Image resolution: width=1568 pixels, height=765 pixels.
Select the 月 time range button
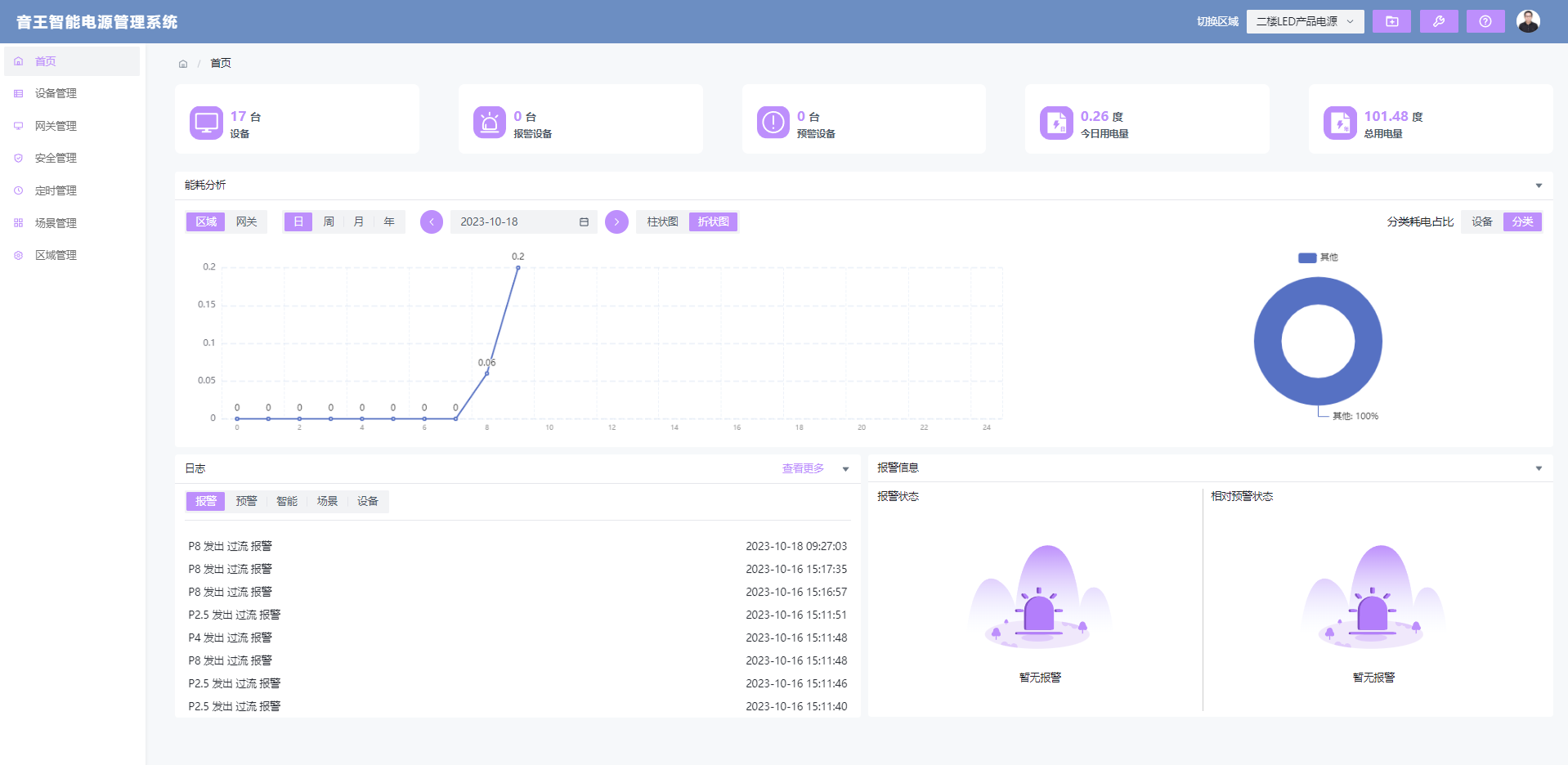click(x=358, y=222)
